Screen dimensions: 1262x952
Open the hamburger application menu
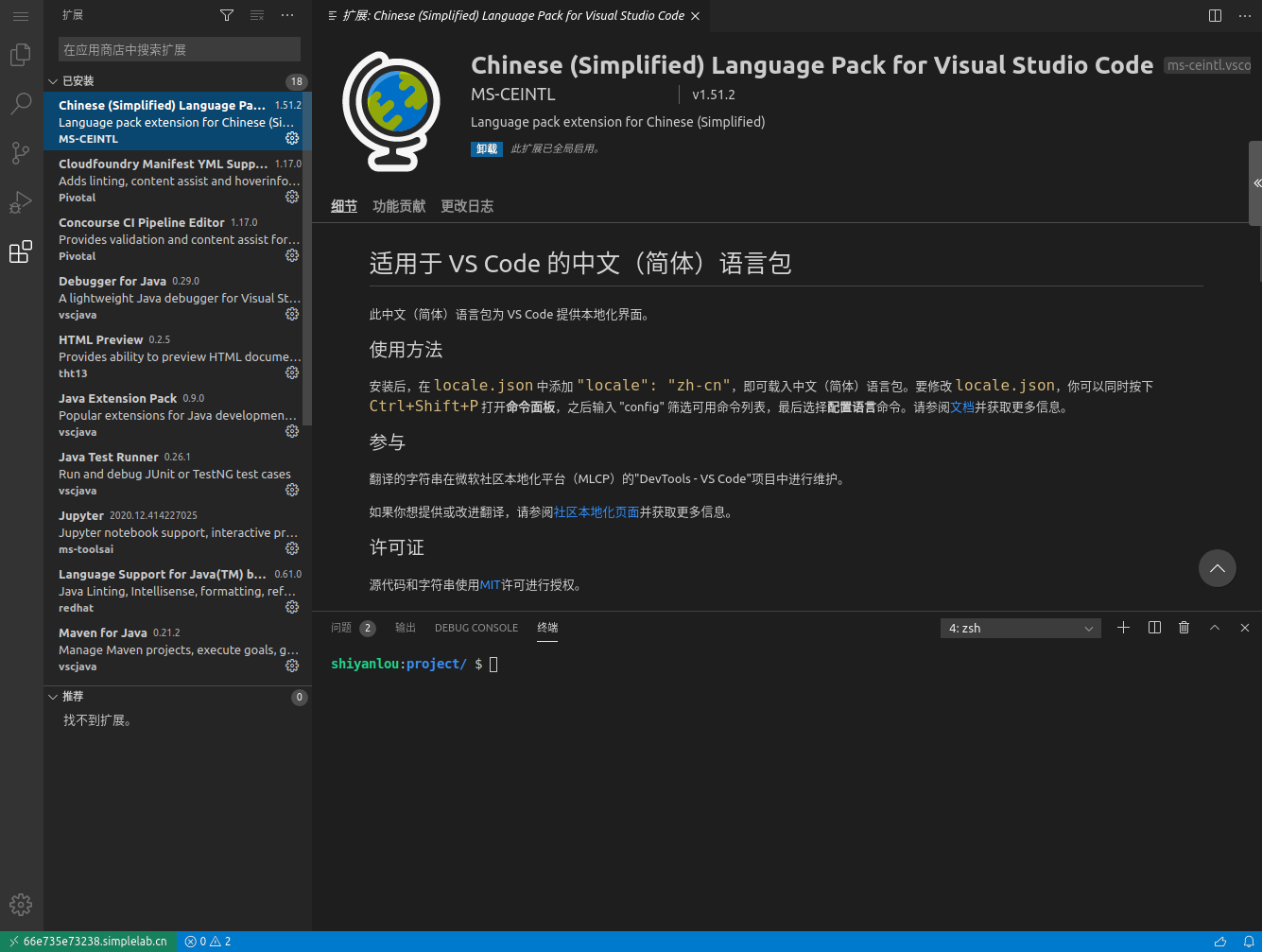point(21,16)
